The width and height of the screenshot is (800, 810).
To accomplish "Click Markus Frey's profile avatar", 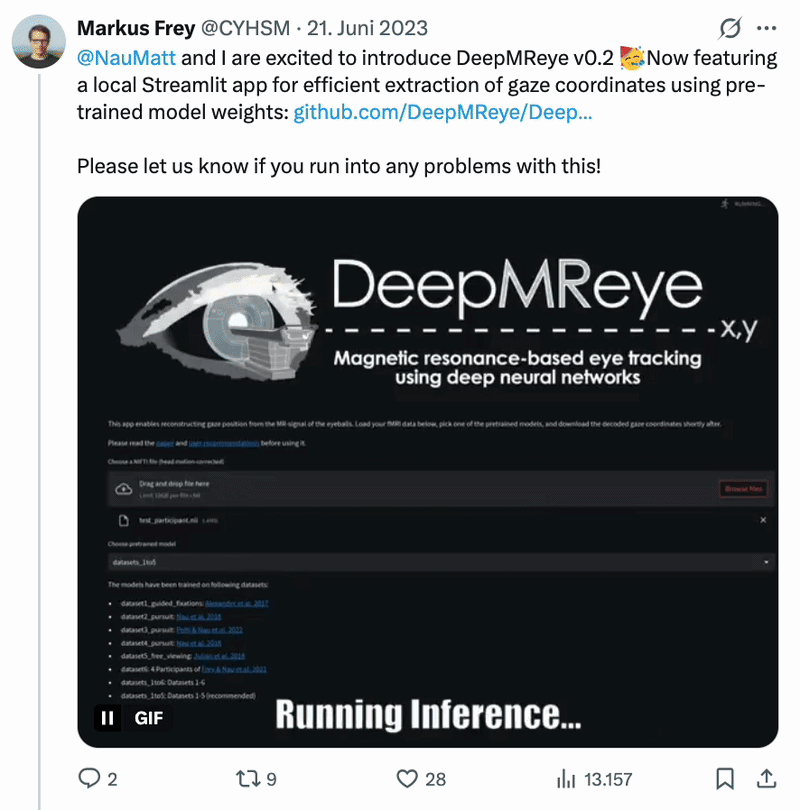I will [38, 38].
